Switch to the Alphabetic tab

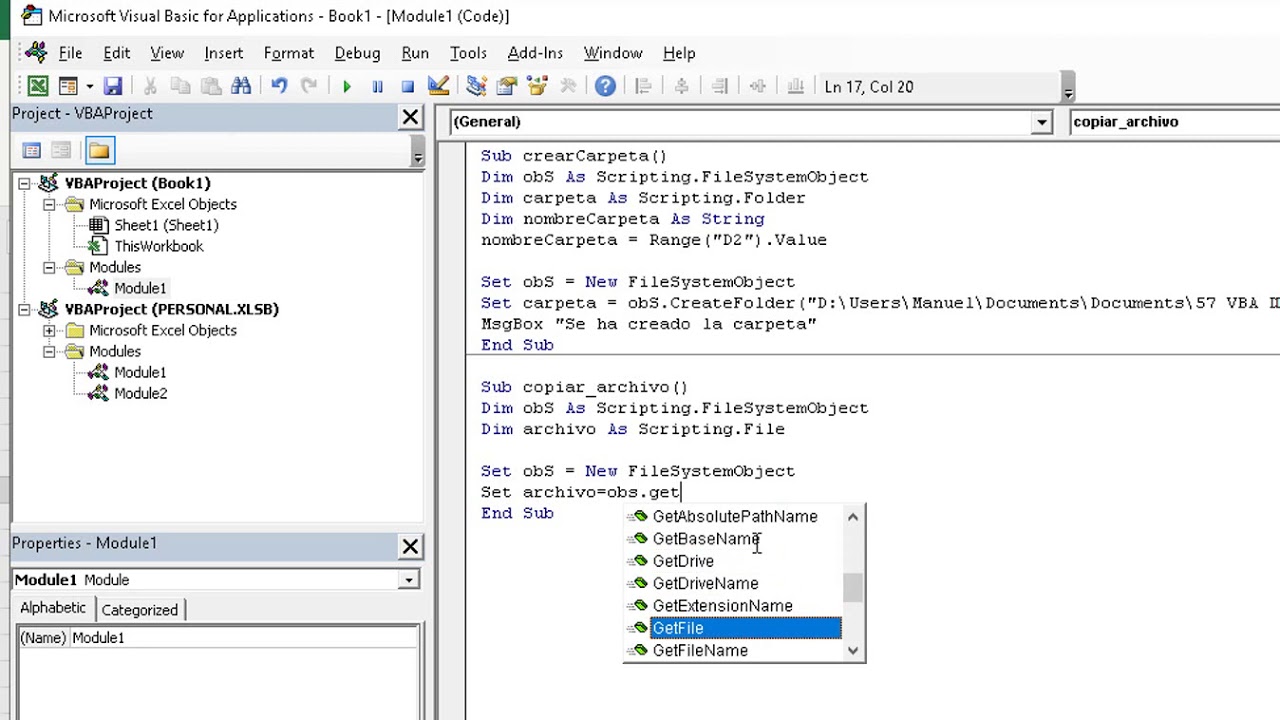(x=53, y=608)
